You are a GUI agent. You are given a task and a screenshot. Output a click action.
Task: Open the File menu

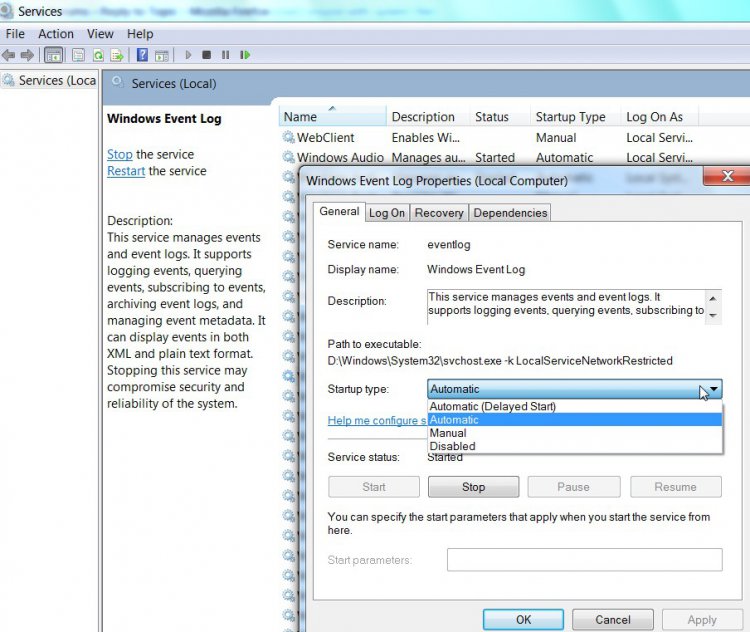tap(15, 34)
